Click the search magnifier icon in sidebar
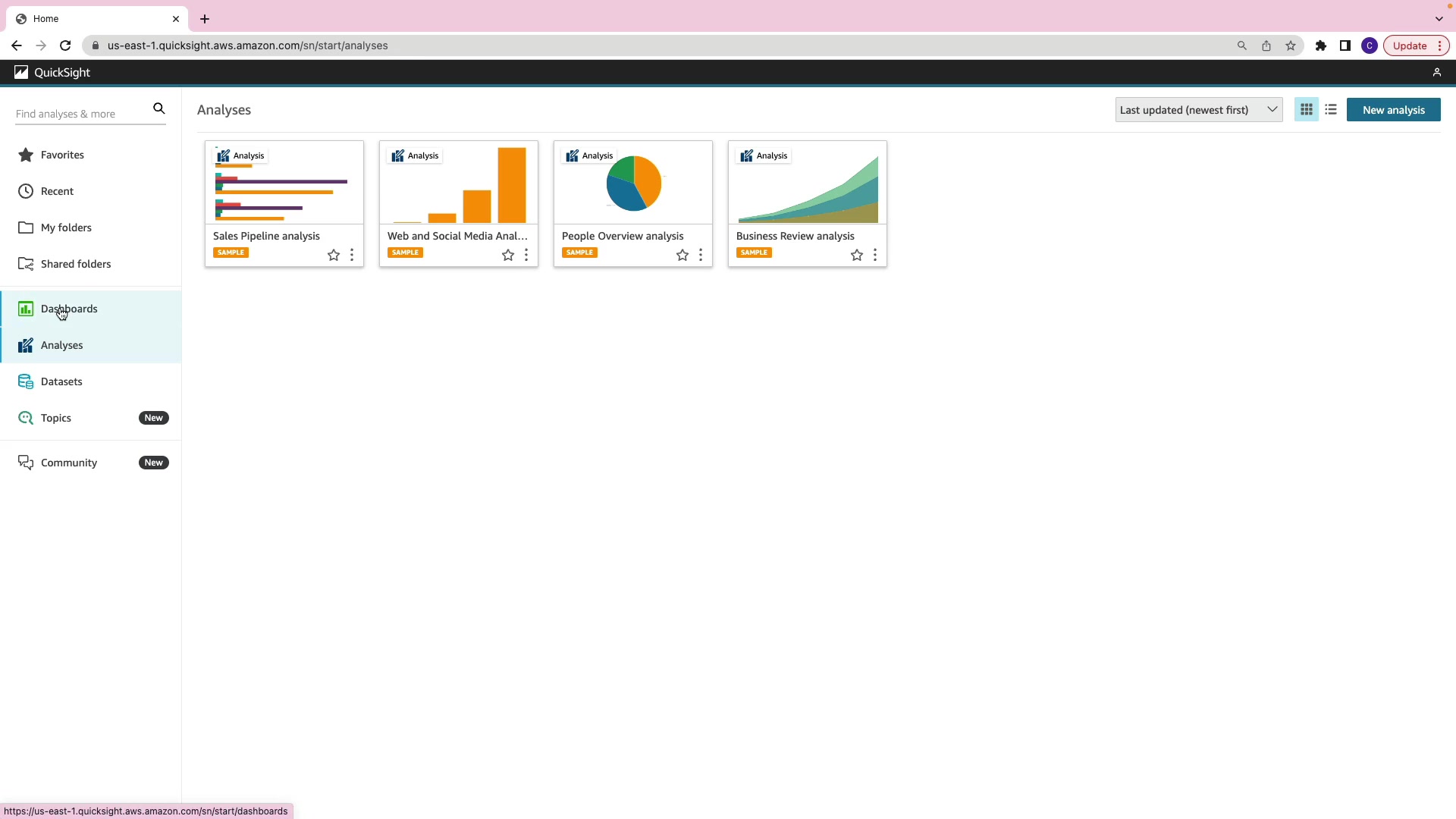This screenshot has width=1456, height=819. [x=159, y=108]
